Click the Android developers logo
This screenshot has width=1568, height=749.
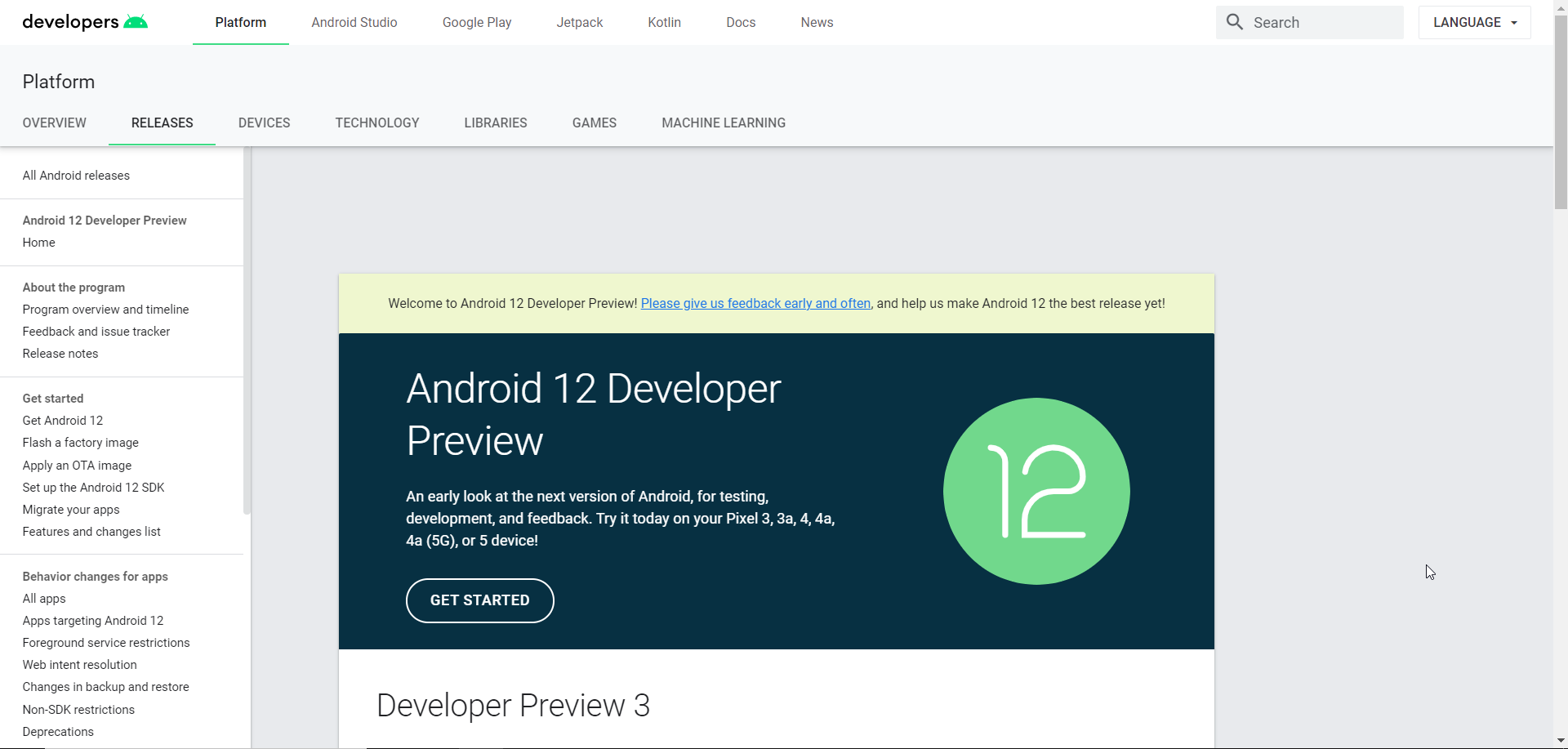click(x=85, y=22)
